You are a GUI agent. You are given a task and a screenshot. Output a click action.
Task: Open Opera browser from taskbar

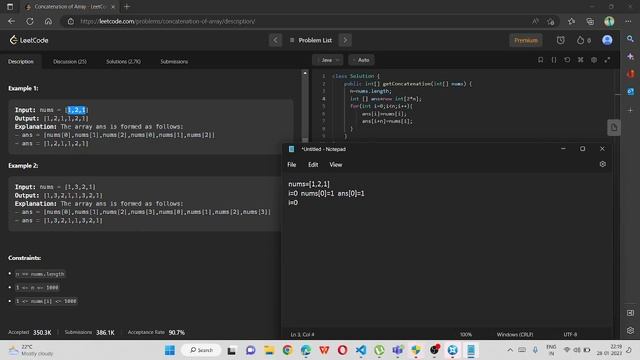pos(342,350)
